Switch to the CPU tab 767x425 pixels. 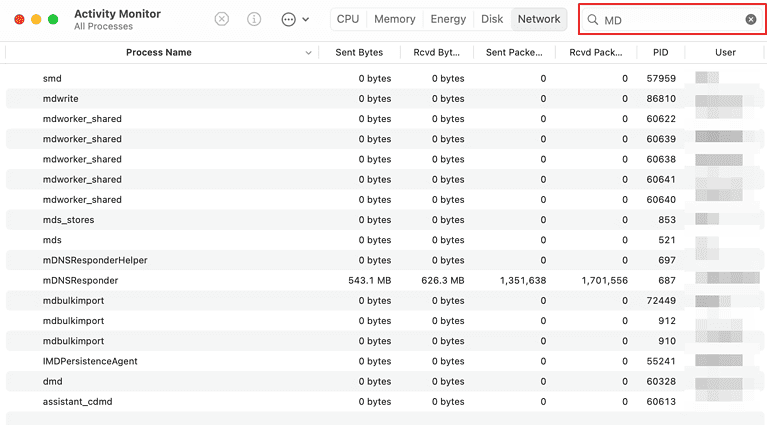pos(348,19)
